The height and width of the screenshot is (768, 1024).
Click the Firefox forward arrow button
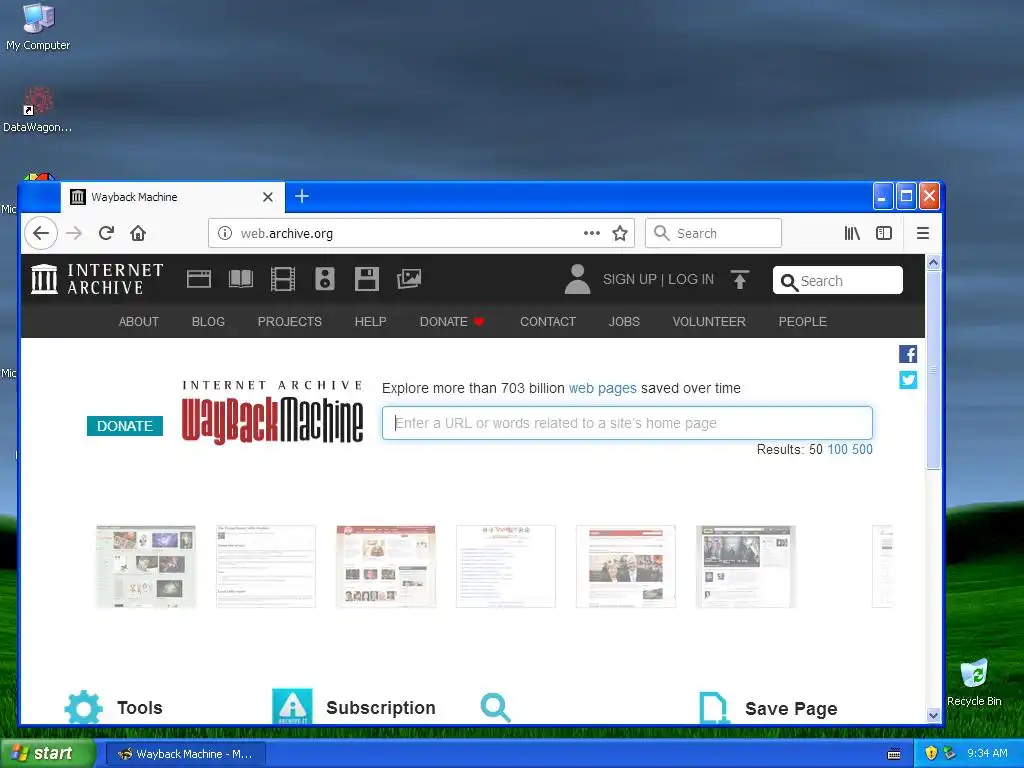(x=74, y=233)
